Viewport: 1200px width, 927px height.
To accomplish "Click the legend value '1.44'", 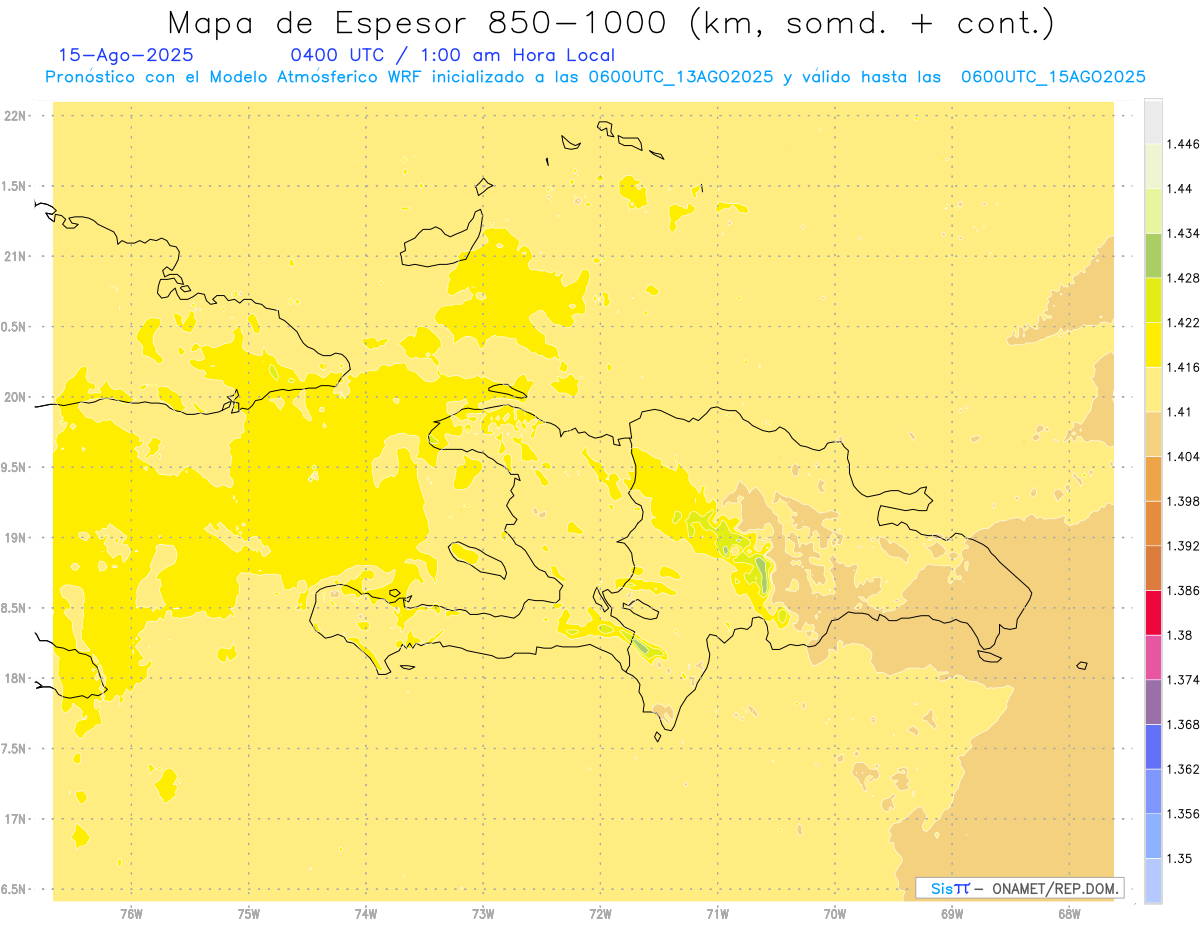I will click(x=1177, y=188).
